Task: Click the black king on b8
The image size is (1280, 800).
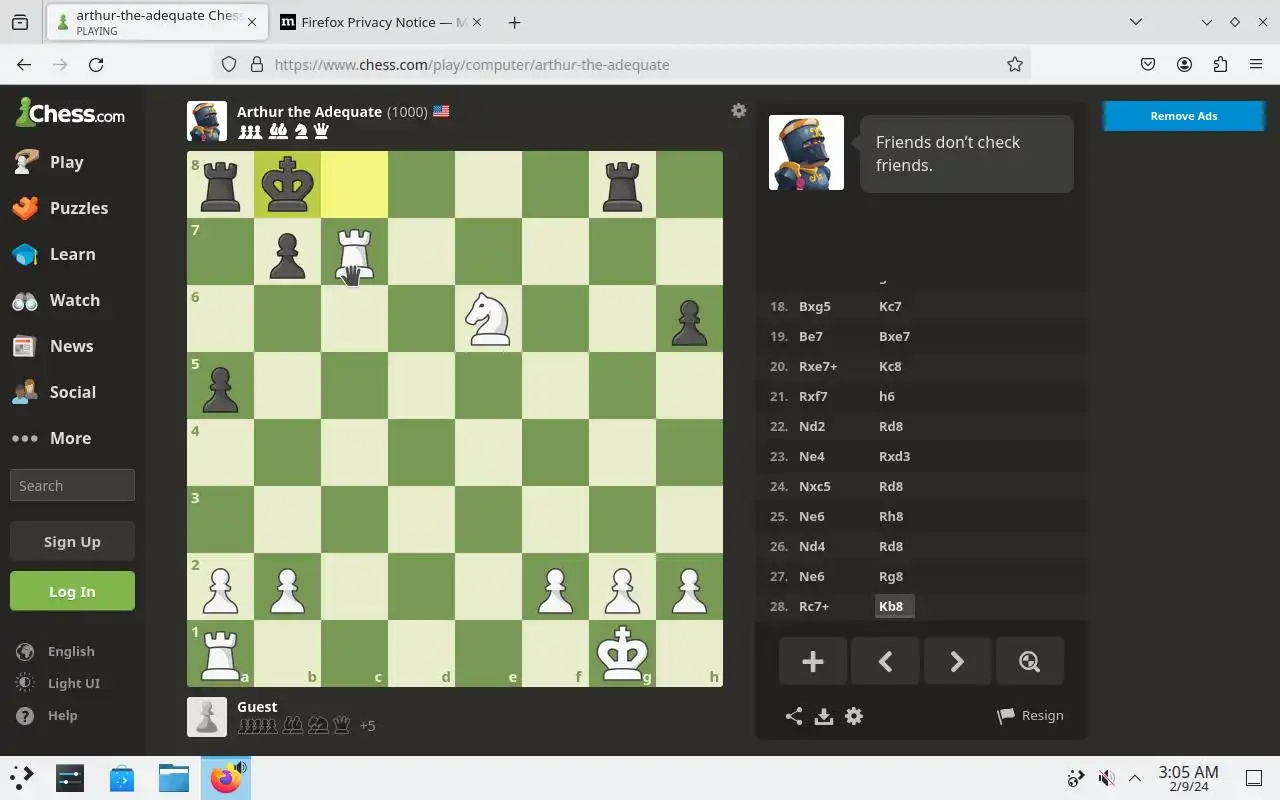Action: click(x=287, y=184)
